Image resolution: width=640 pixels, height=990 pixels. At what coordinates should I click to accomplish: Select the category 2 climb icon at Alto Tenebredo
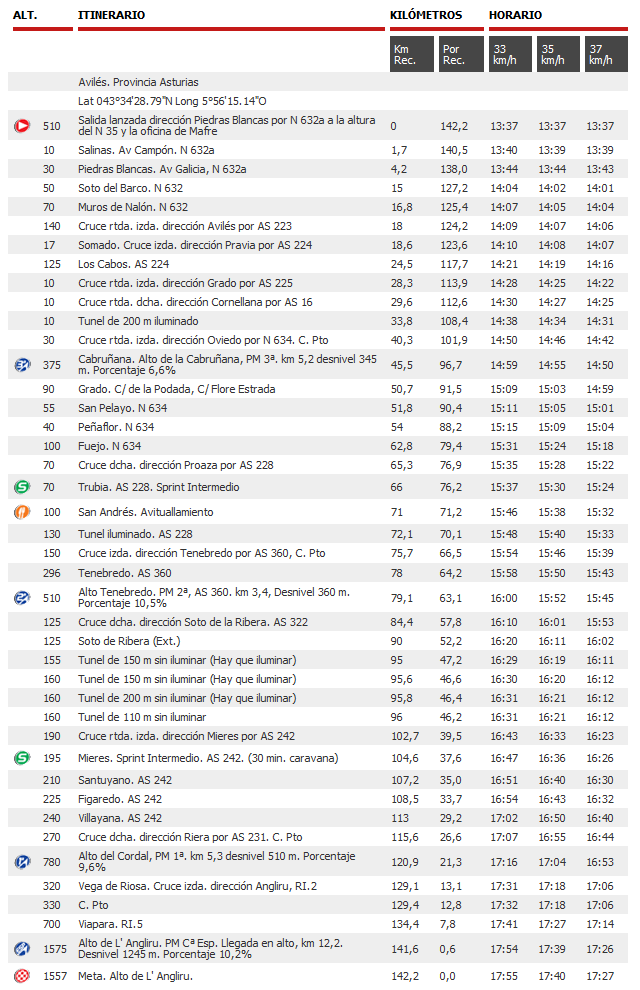(22, 598)
